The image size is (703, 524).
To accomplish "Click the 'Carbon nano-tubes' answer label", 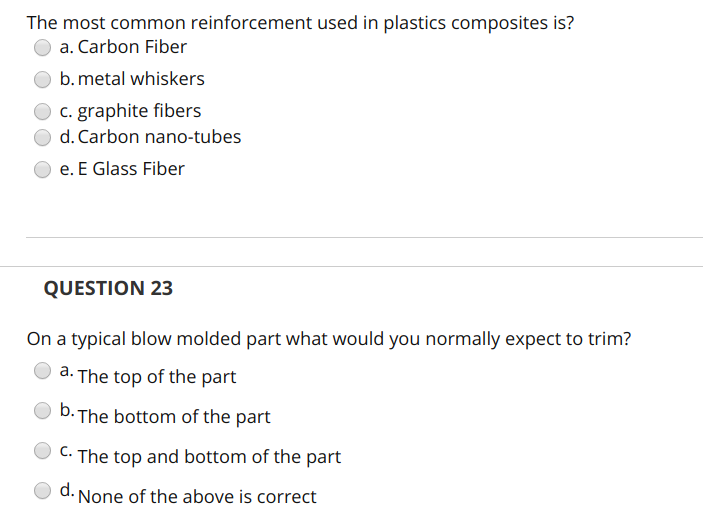I will (160, 137).
